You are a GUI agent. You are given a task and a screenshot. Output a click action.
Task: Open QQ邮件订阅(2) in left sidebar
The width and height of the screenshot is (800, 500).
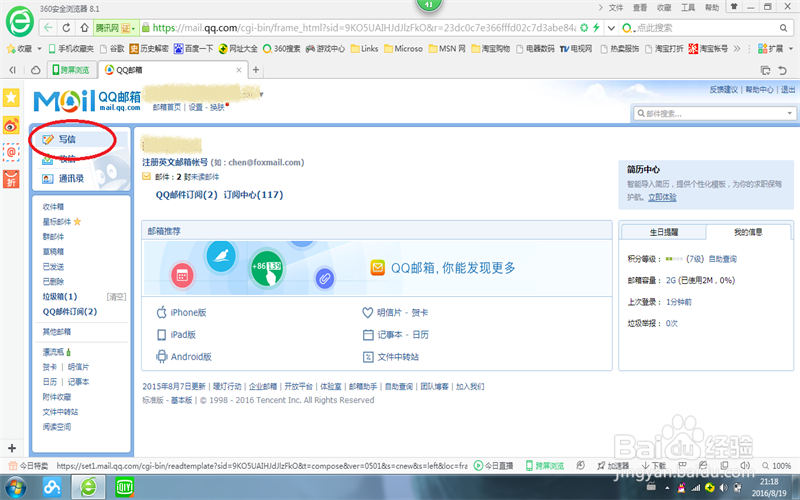pos(70,311)
